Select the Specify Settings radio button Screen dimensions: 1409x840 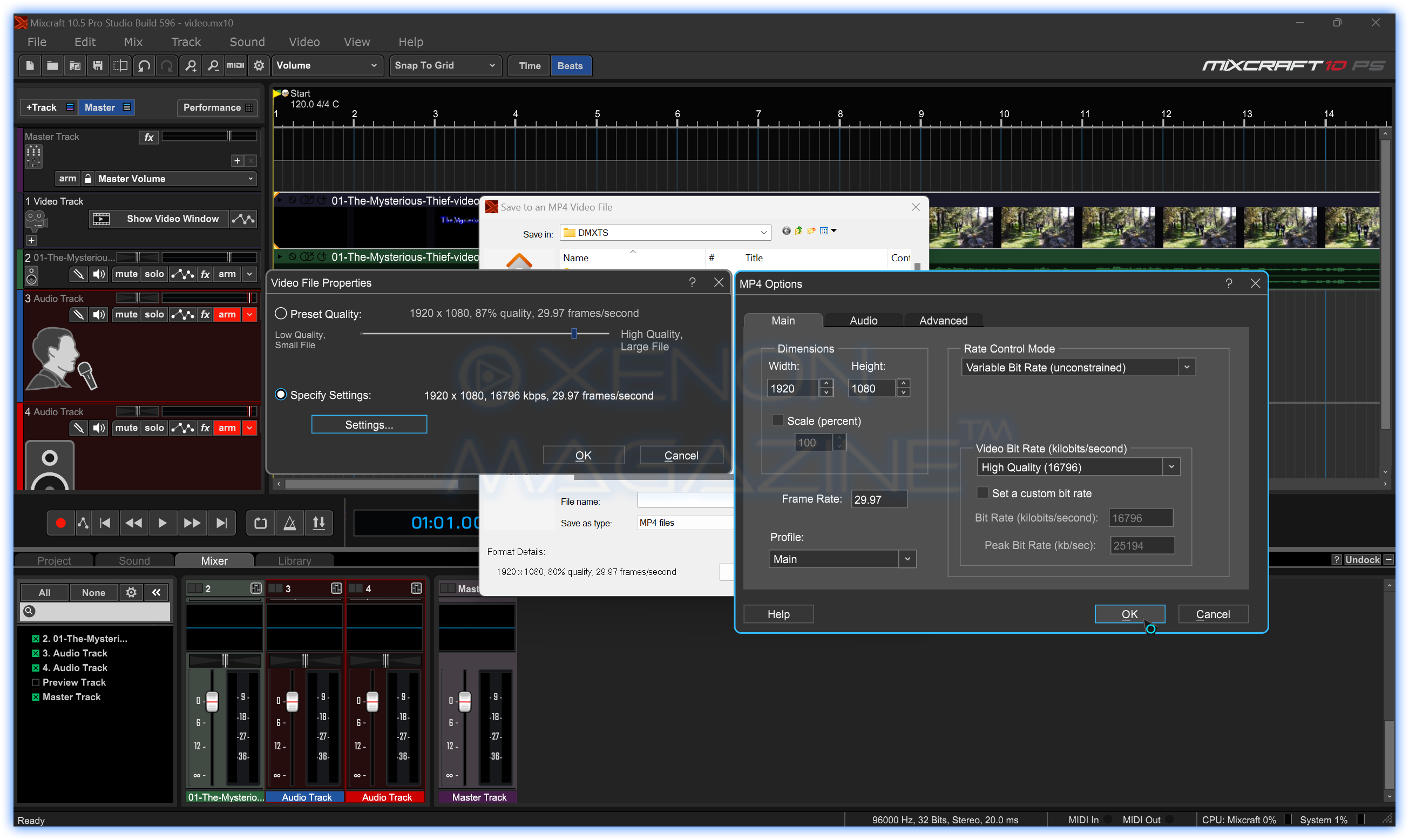click(281, 395)
